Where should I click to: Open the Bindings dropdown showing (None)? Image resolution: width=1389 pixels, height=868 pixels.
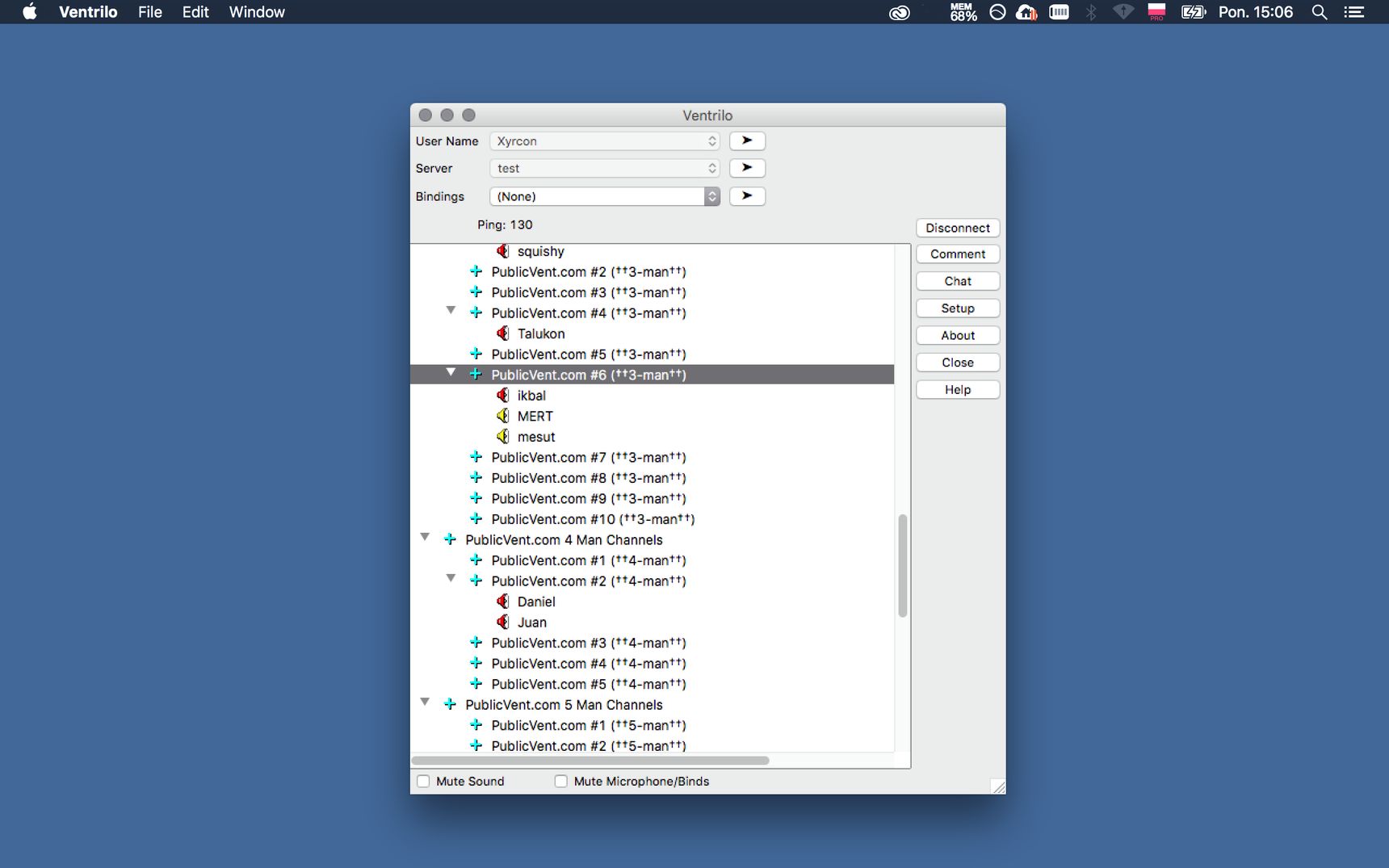[605, 196]
